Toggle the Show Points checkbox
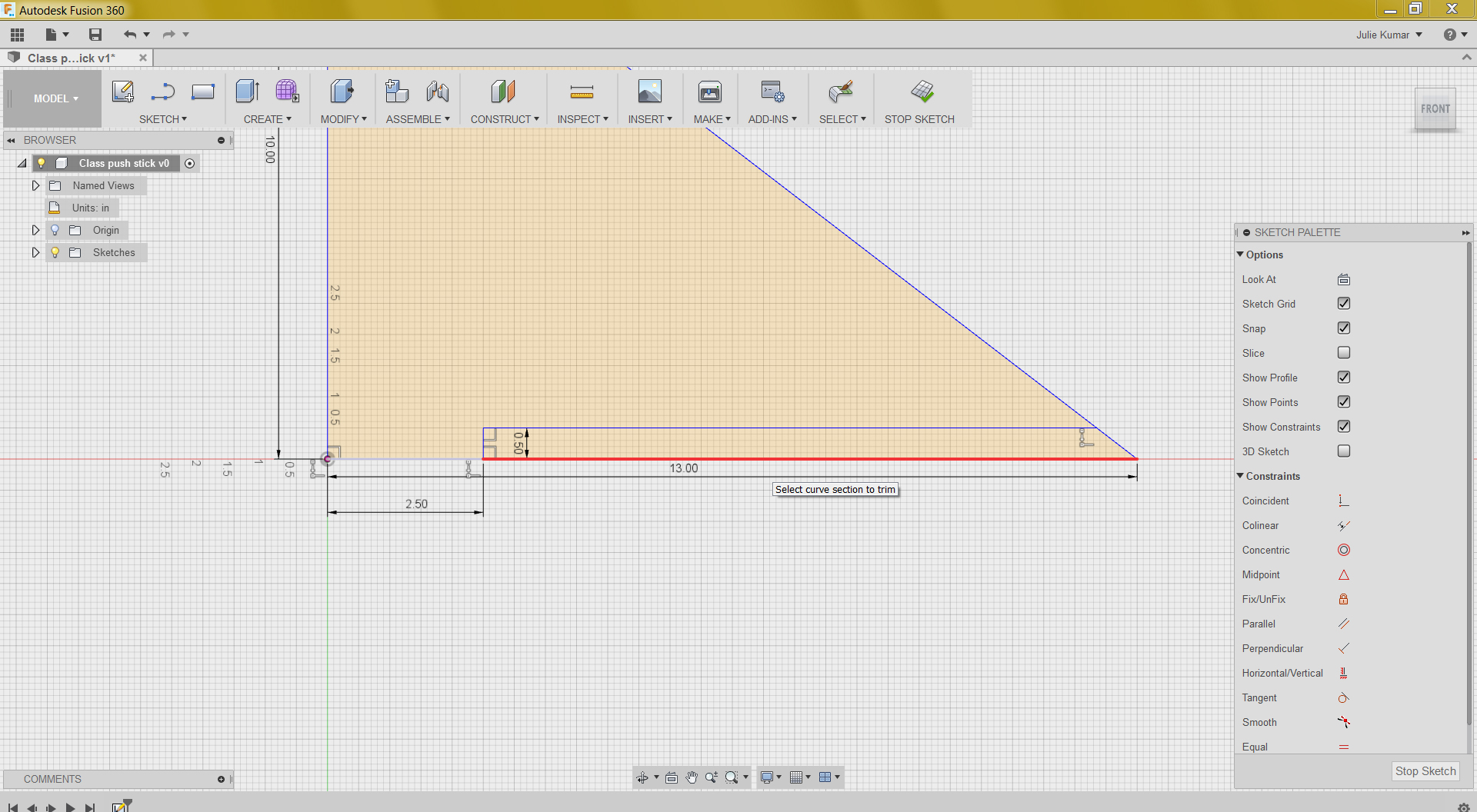Viewport: 1477px width, 812px height. tap(1344, 402)
